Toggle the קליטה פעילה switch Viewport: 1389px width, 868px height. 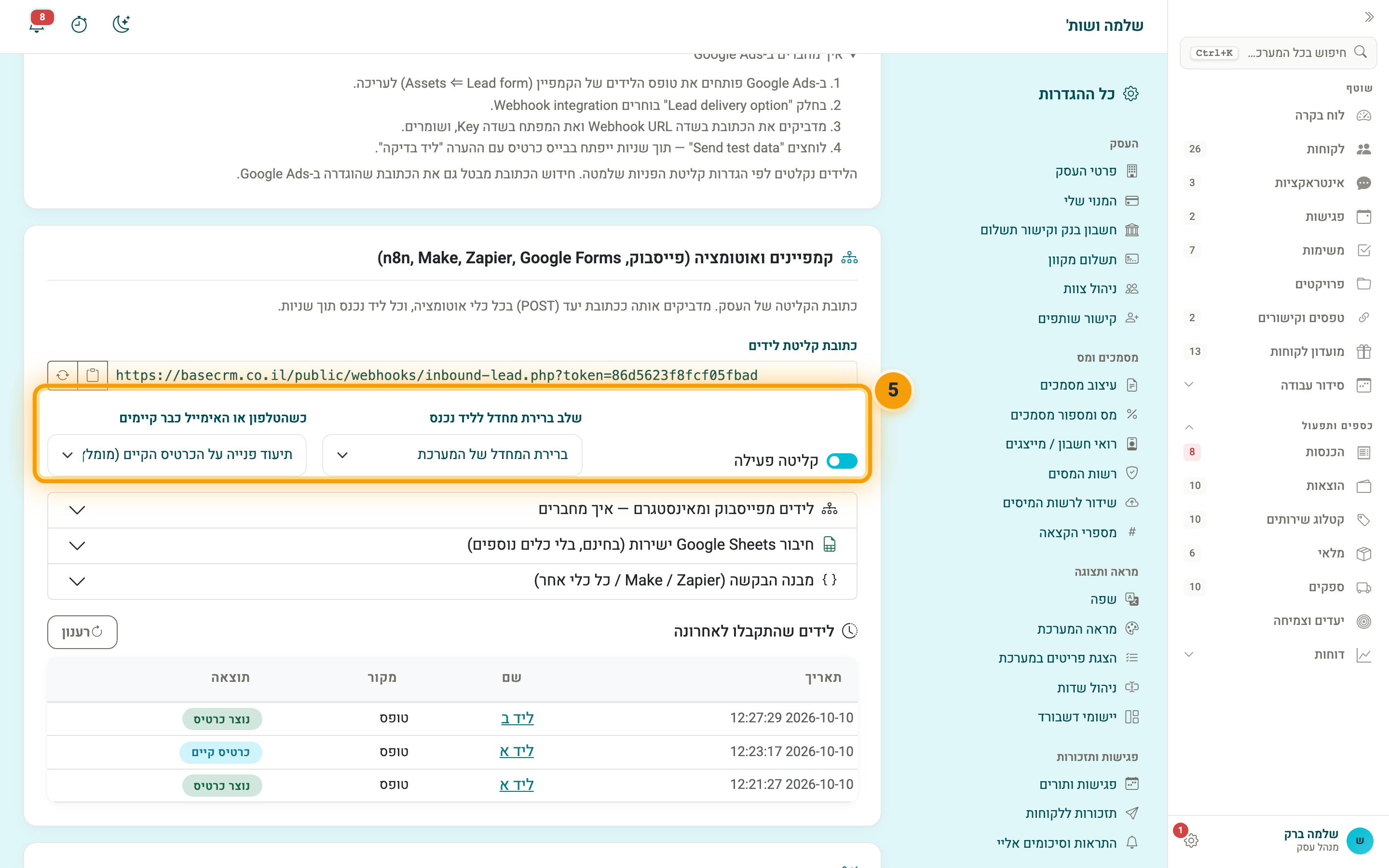click(x=842, y=461)
